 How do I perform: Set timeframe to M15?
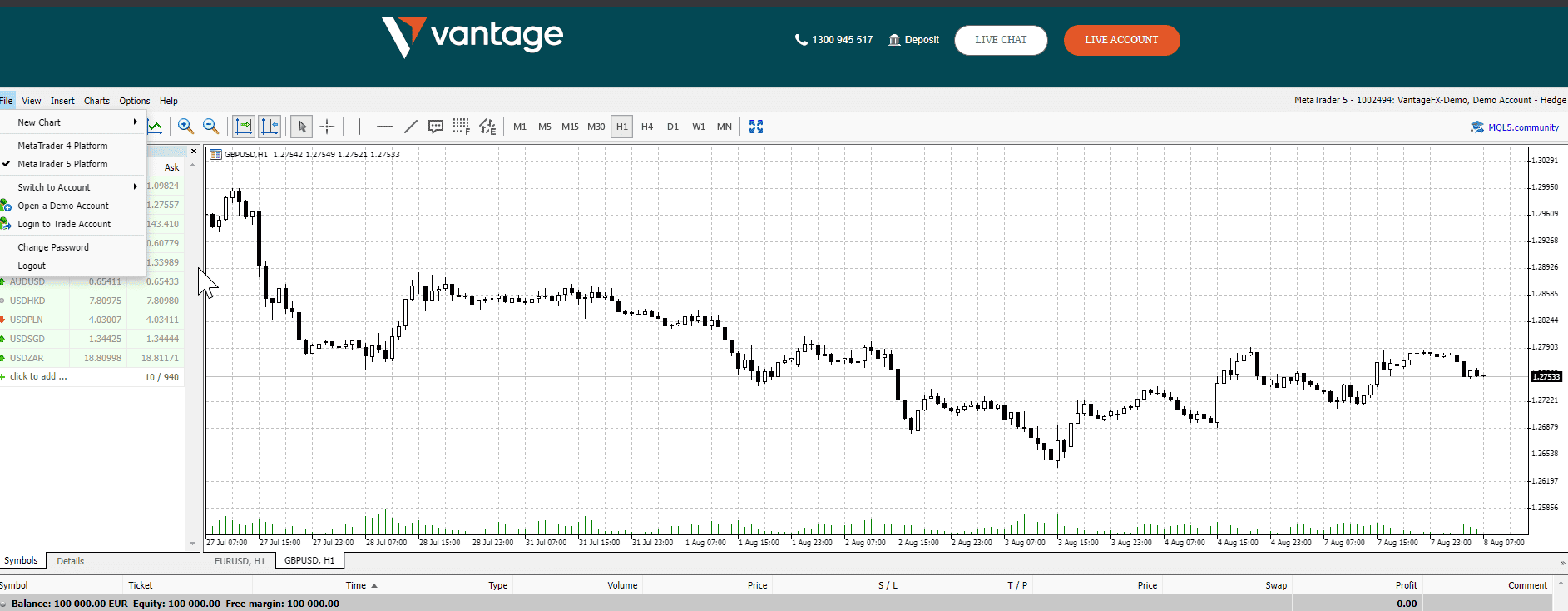click(570, 127)
